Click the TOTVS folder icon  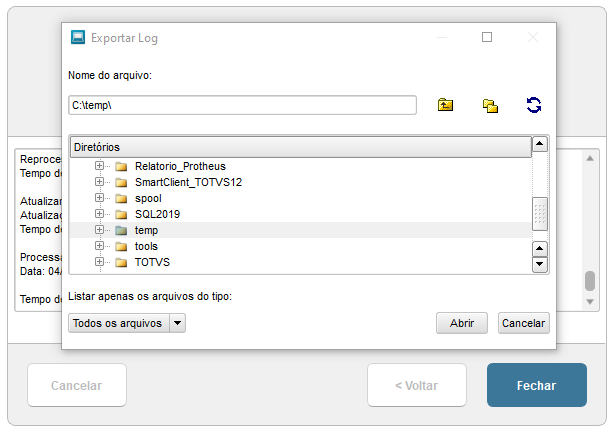121,262
